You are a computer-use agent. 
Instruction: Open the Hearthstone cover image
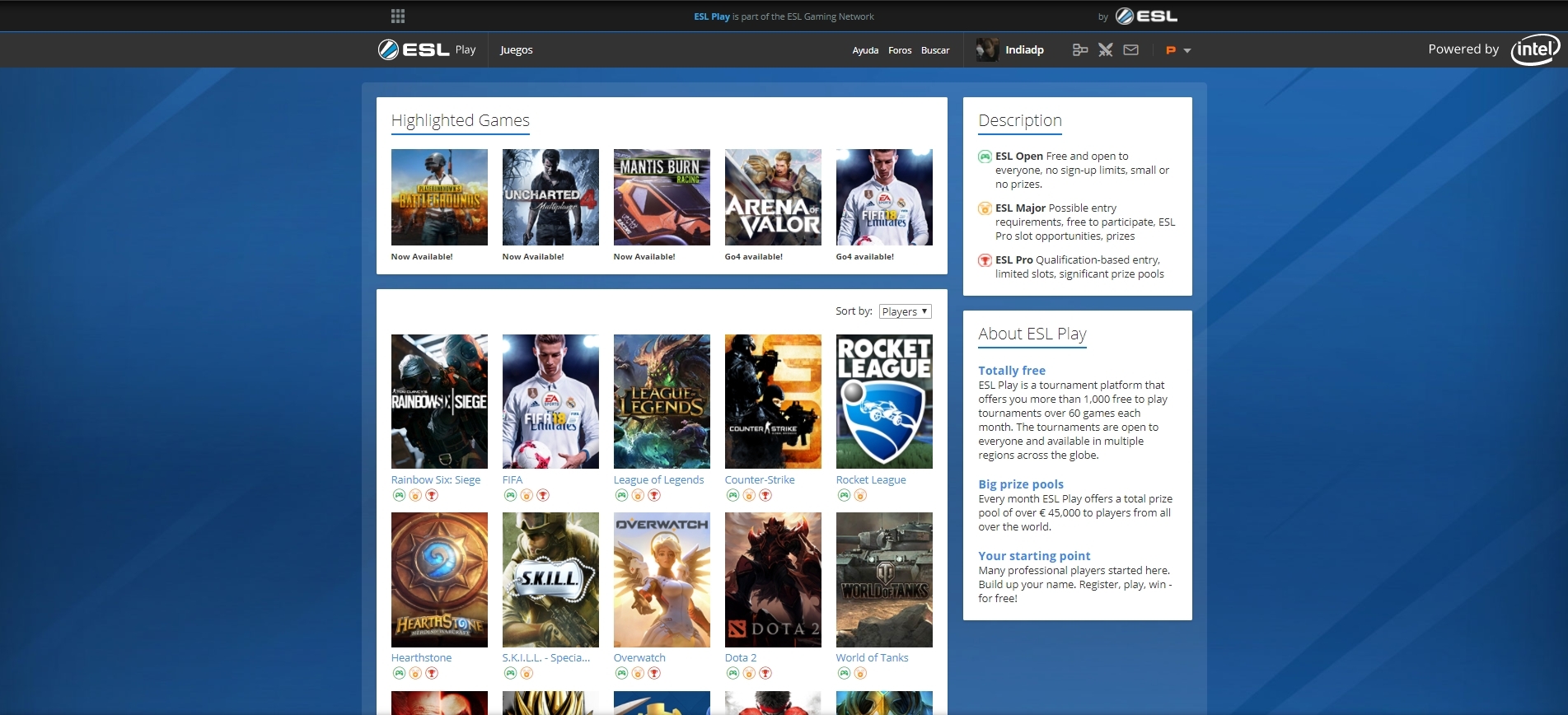(439, 580)
